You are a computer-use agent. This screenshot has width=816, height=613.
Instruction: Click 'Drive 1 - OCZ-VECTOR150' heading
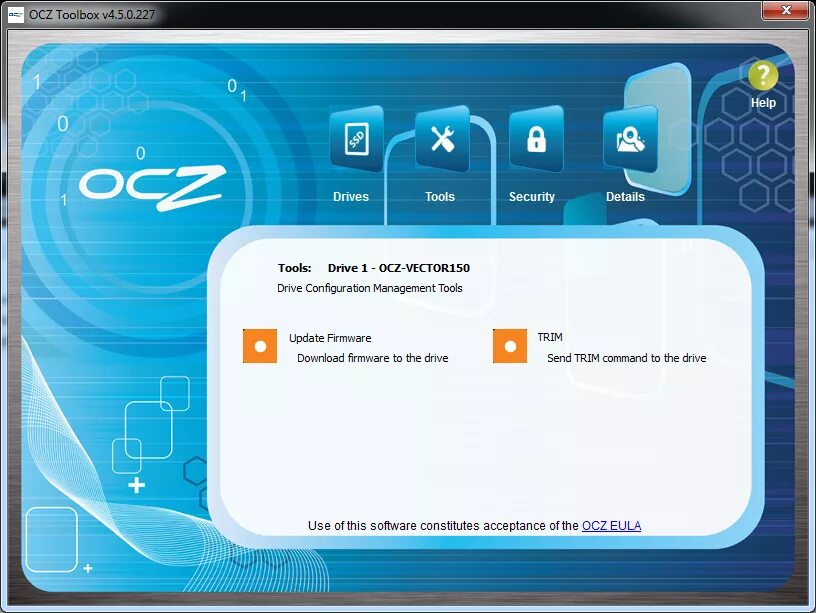coord(399,268)
